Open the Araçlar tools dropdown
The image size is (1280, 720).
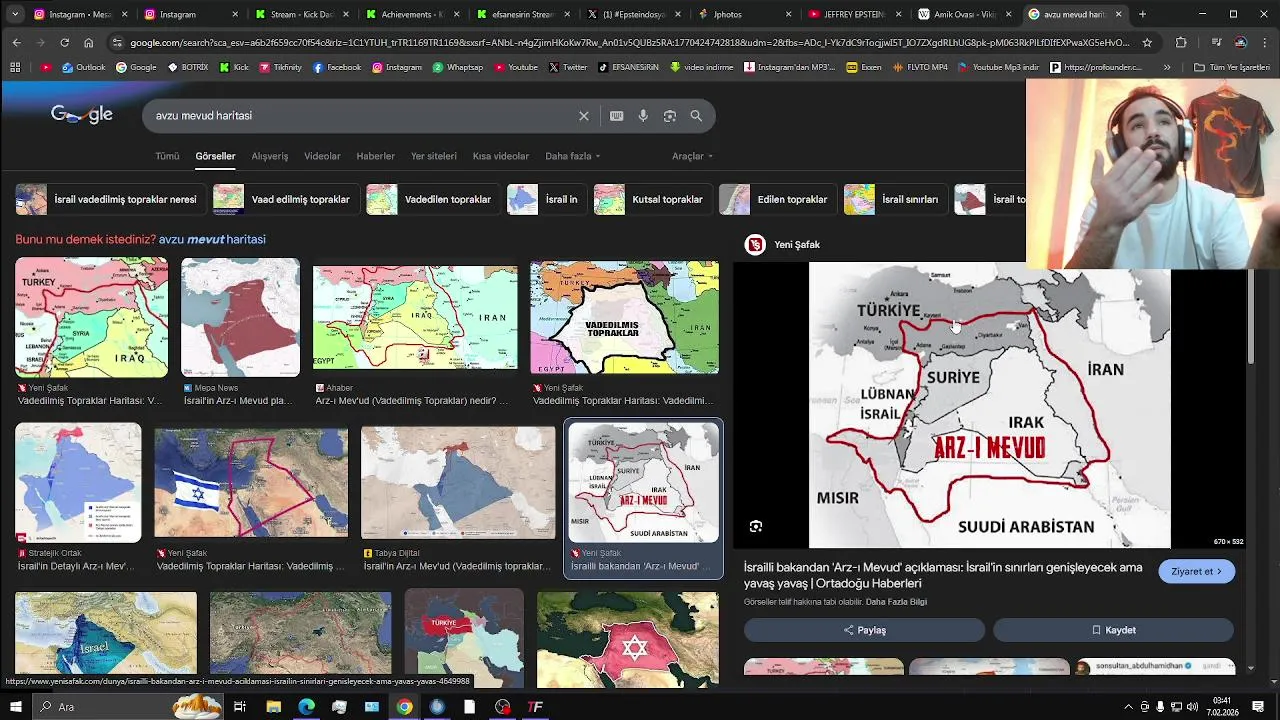[x=692, y=156]
